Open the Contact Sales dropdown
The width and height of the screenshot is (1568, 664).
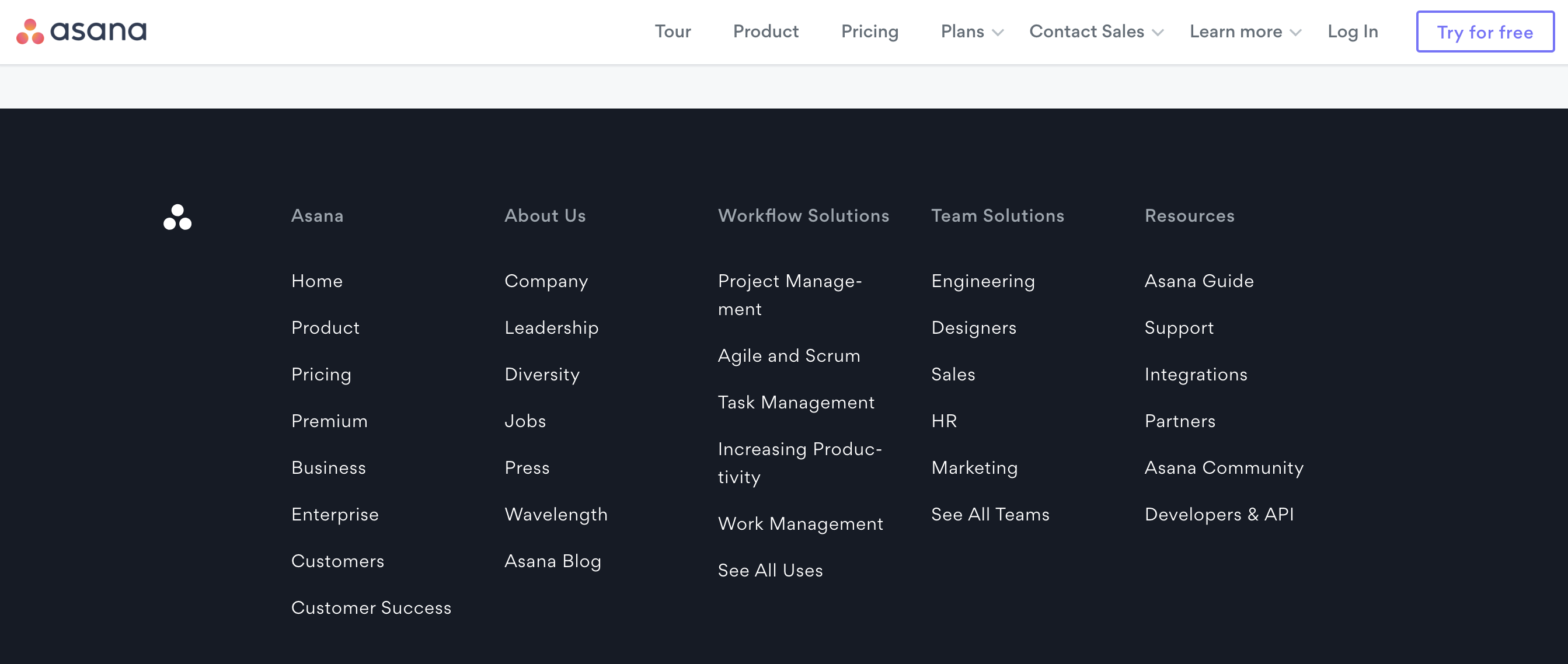pos(1095,32)
